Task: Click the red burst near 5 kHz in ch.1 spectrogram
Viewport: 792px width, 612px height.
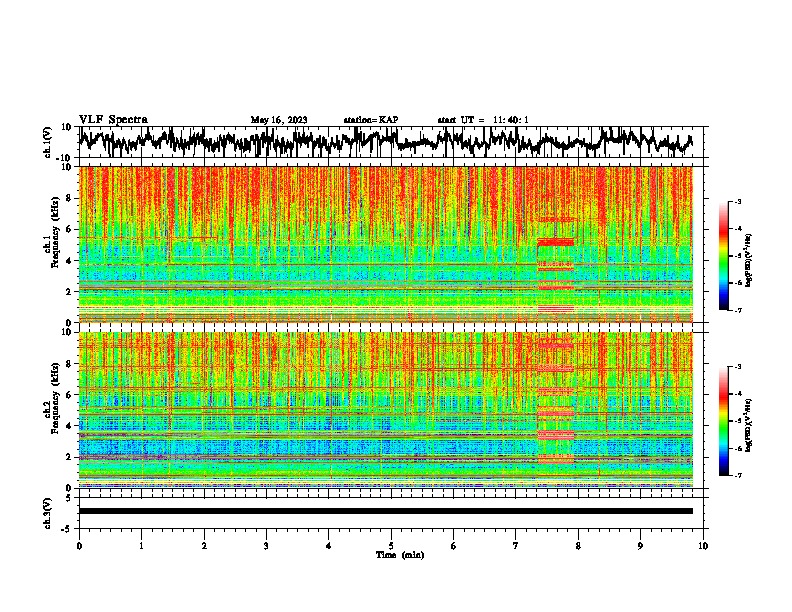Action: click(x=556, y=242)
